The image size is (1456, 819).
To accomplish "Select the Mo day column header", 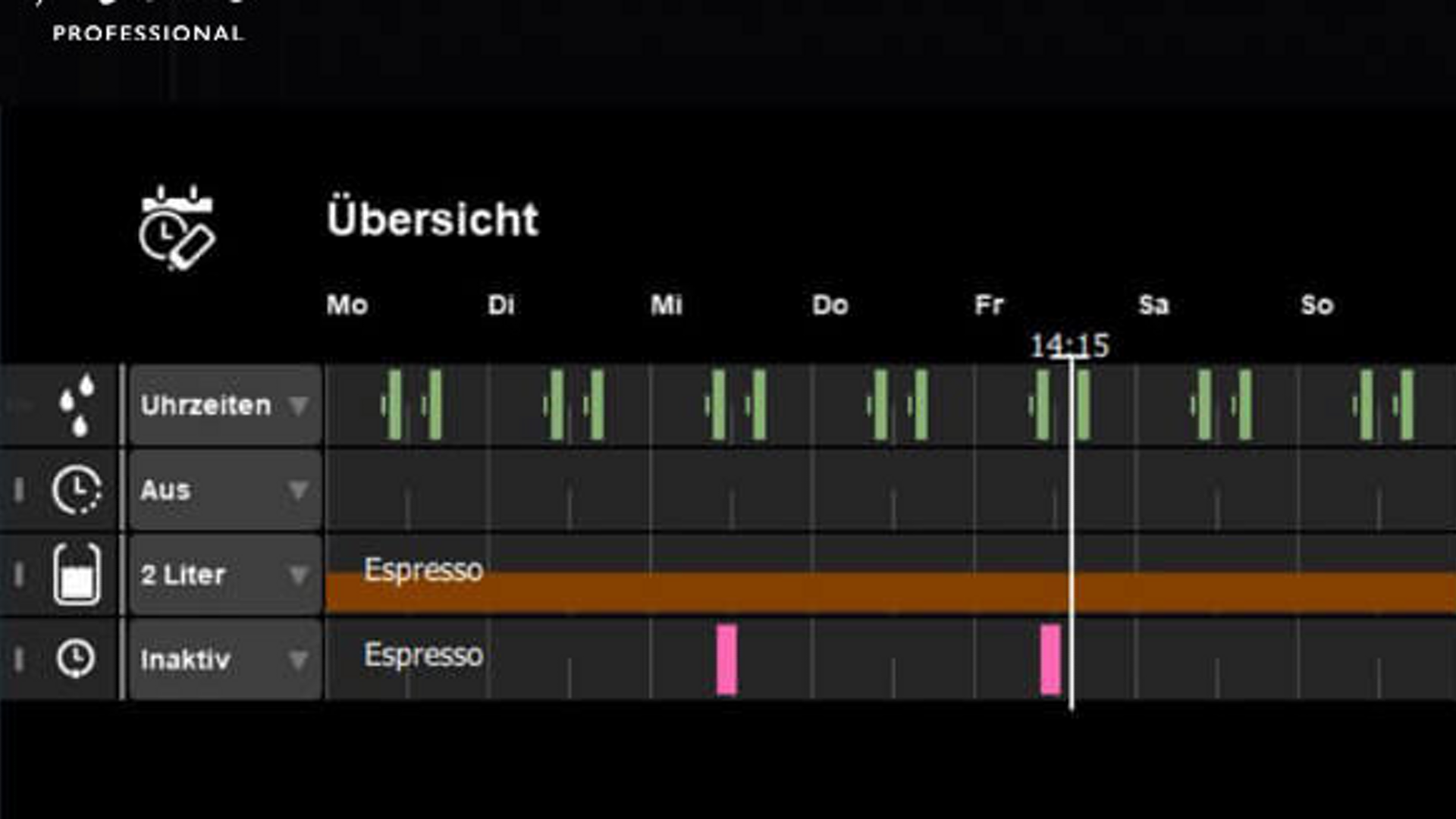I will click(x=347, y=305).
